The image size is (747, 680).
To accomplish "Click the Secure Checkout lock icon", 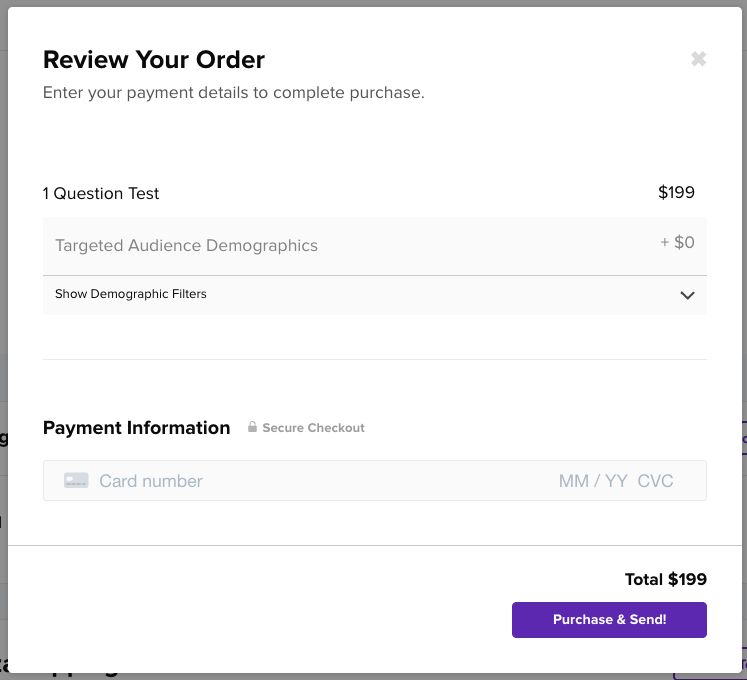I will [253, 428].
